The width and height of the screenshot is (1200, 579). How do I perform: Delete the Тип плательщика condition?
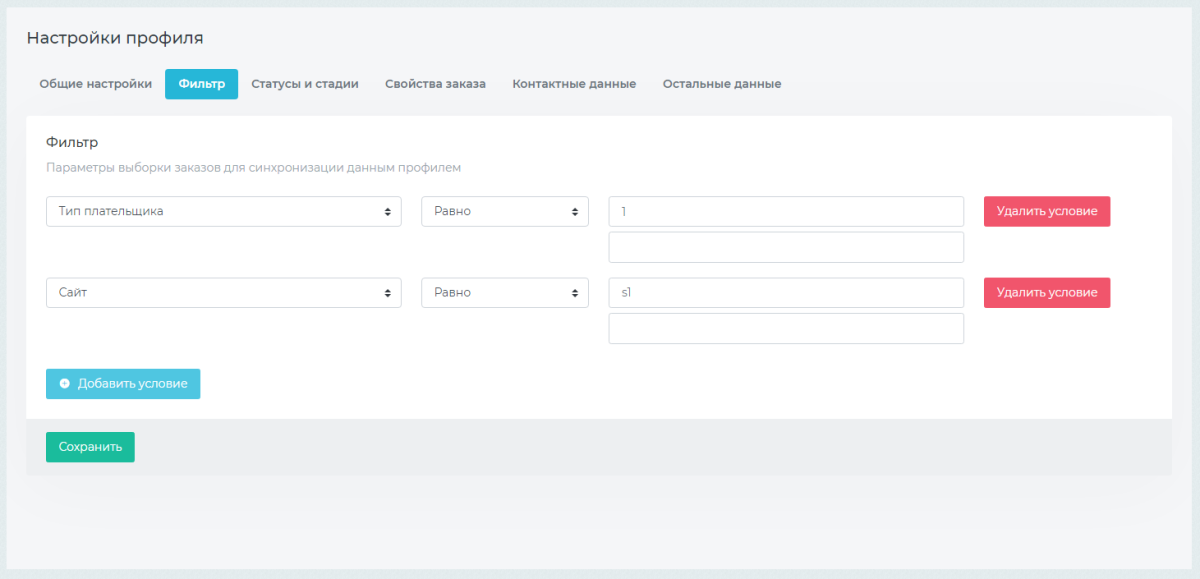(x=1046, y=211)
